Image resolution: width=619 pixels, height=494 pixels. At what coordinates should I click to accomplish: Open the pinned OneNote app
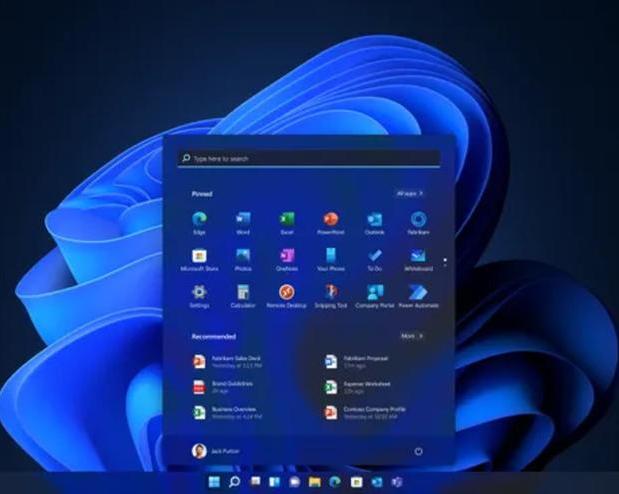pyautogui.click(x=287, y=259)
